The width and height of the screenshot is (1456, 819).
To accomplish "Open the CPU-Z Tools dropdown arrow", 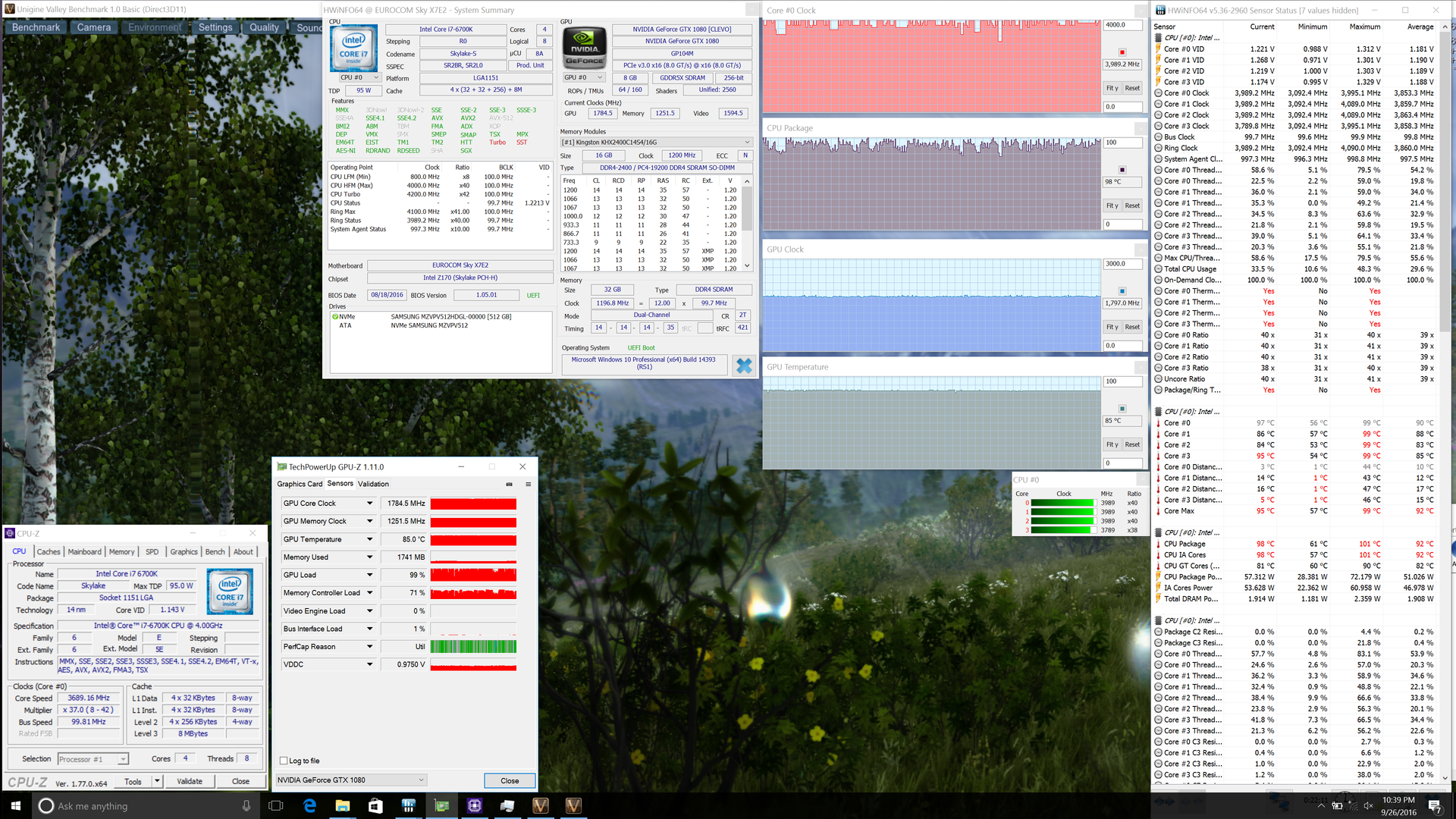I will (157, 781).
